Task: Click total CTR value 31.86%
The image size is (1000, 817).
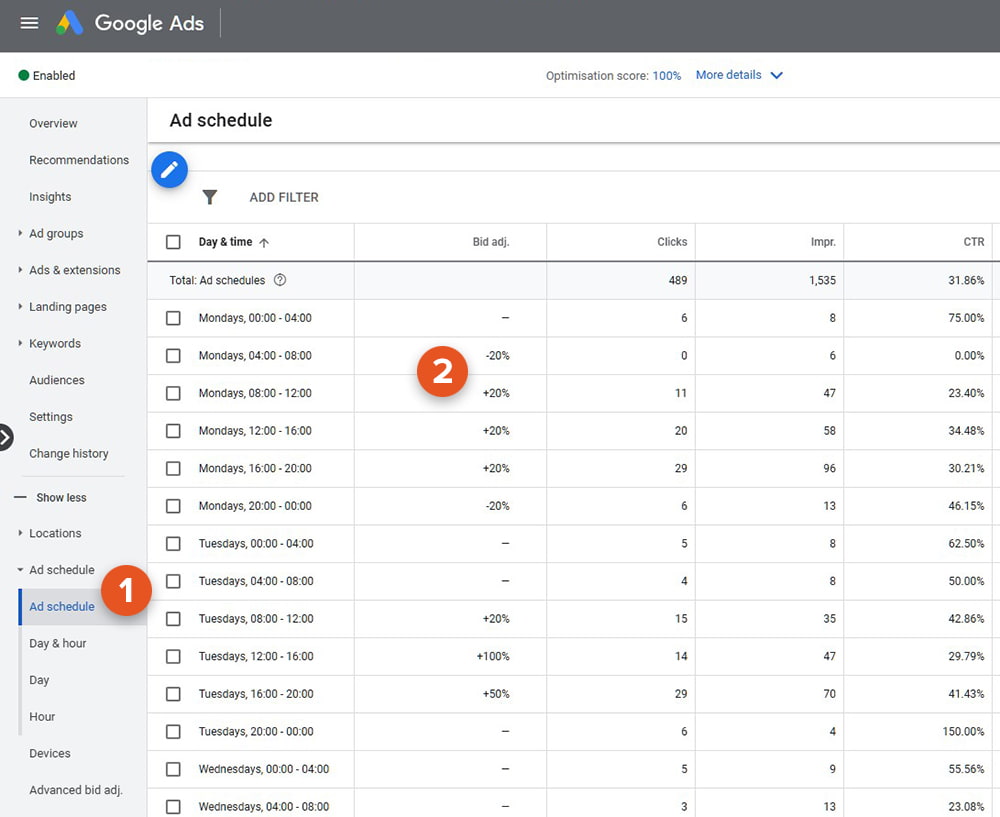Action: (x=966, y=281)
